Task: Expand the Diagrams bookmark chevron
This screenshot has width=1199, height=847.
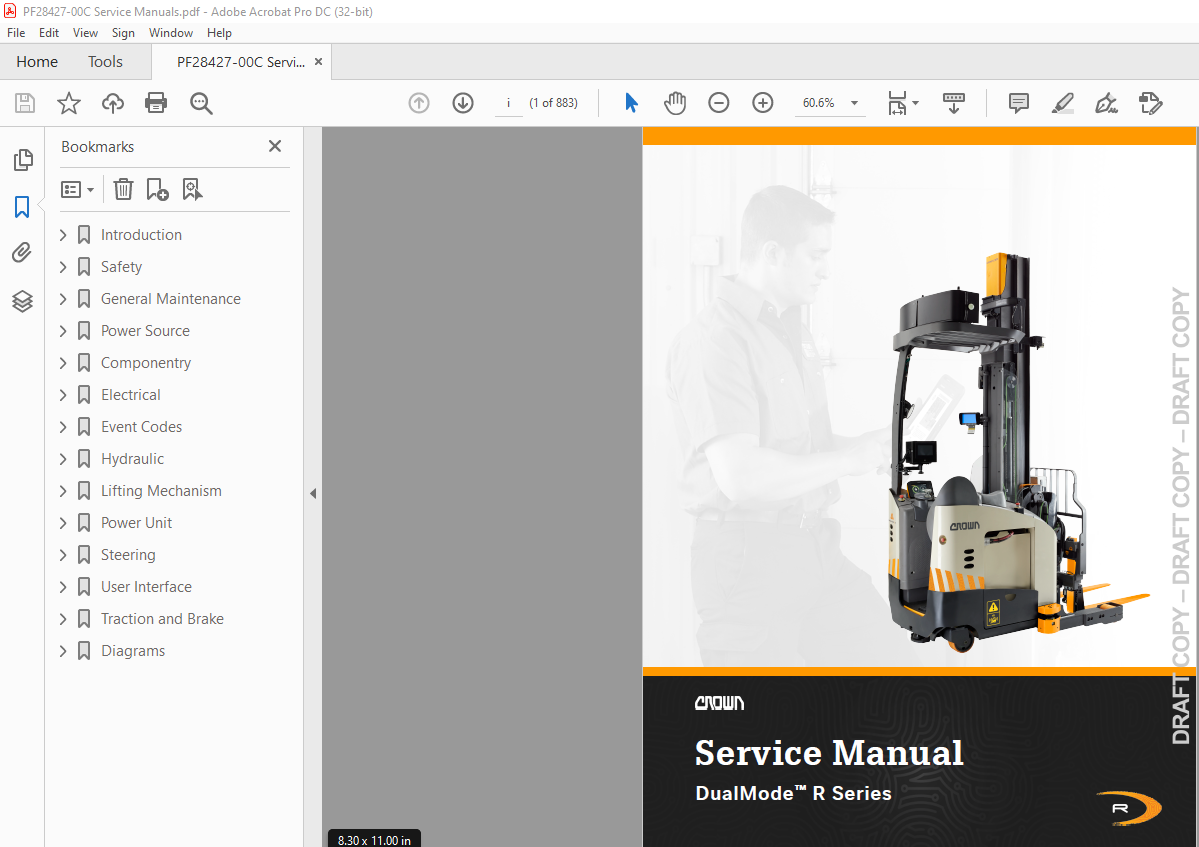Action: click(x=63, y=651)
